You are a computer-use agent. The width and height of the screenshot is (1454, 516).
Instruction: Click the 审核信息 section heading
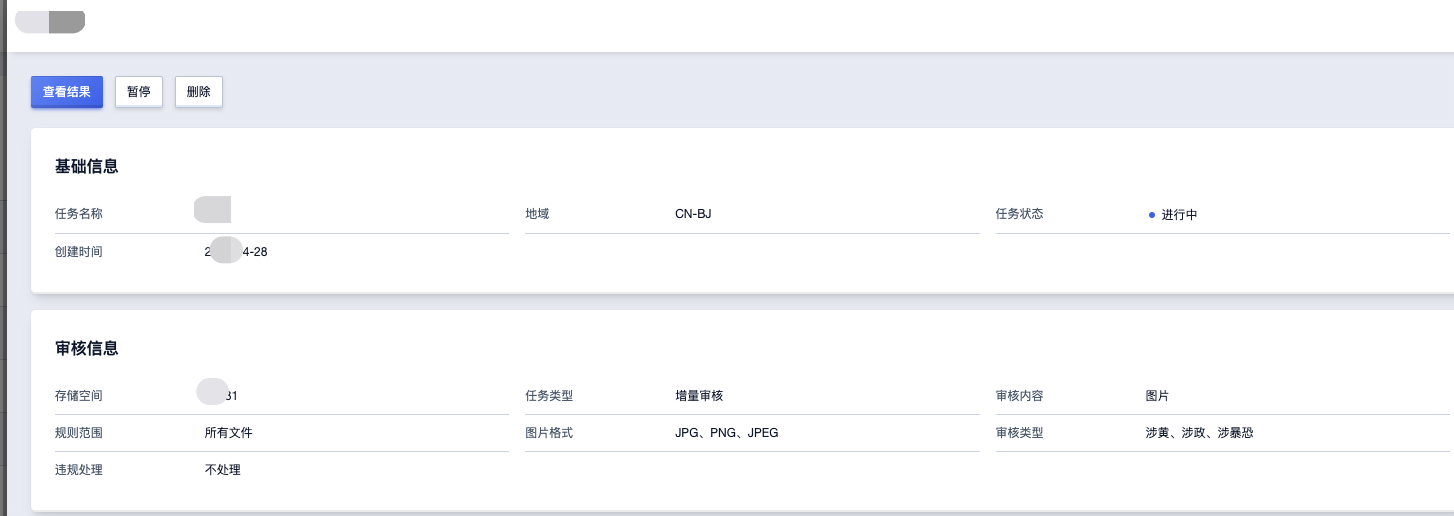87,348
